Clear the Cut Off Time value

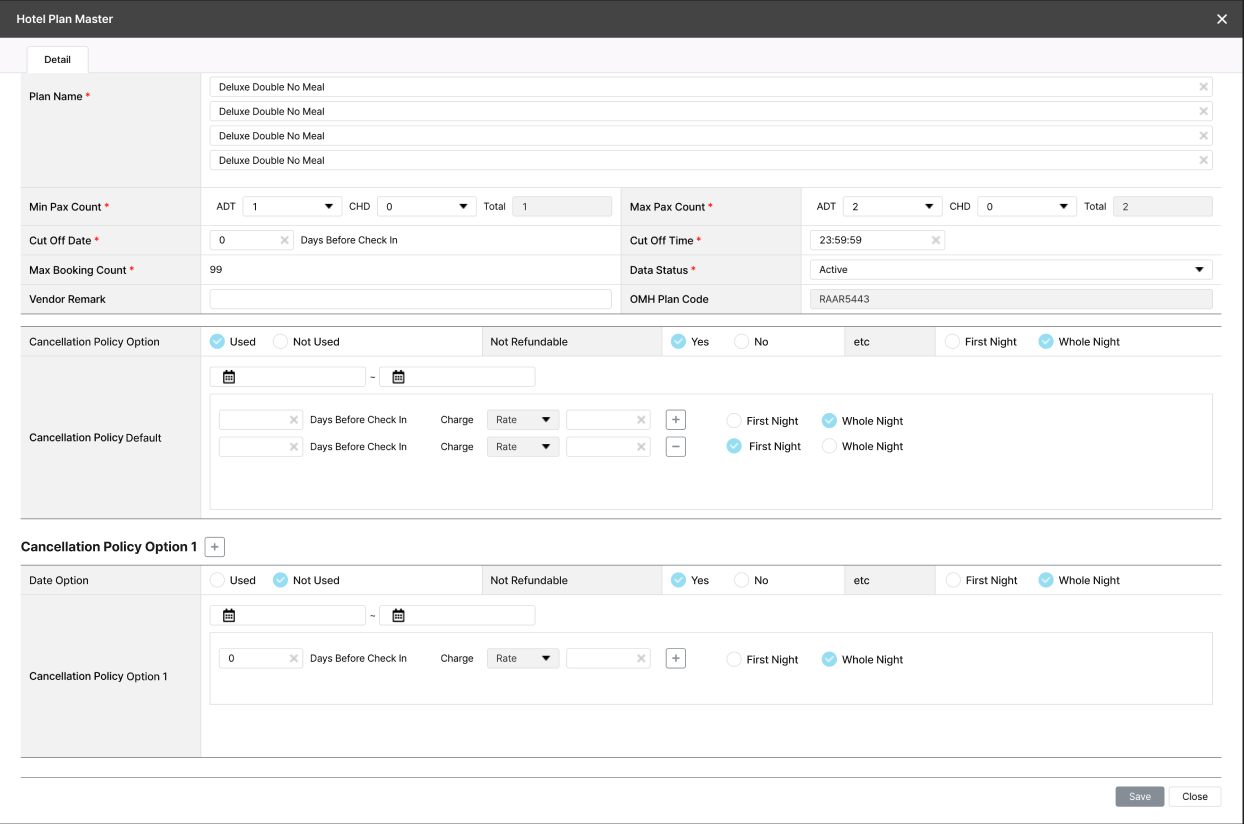(935, 240)
